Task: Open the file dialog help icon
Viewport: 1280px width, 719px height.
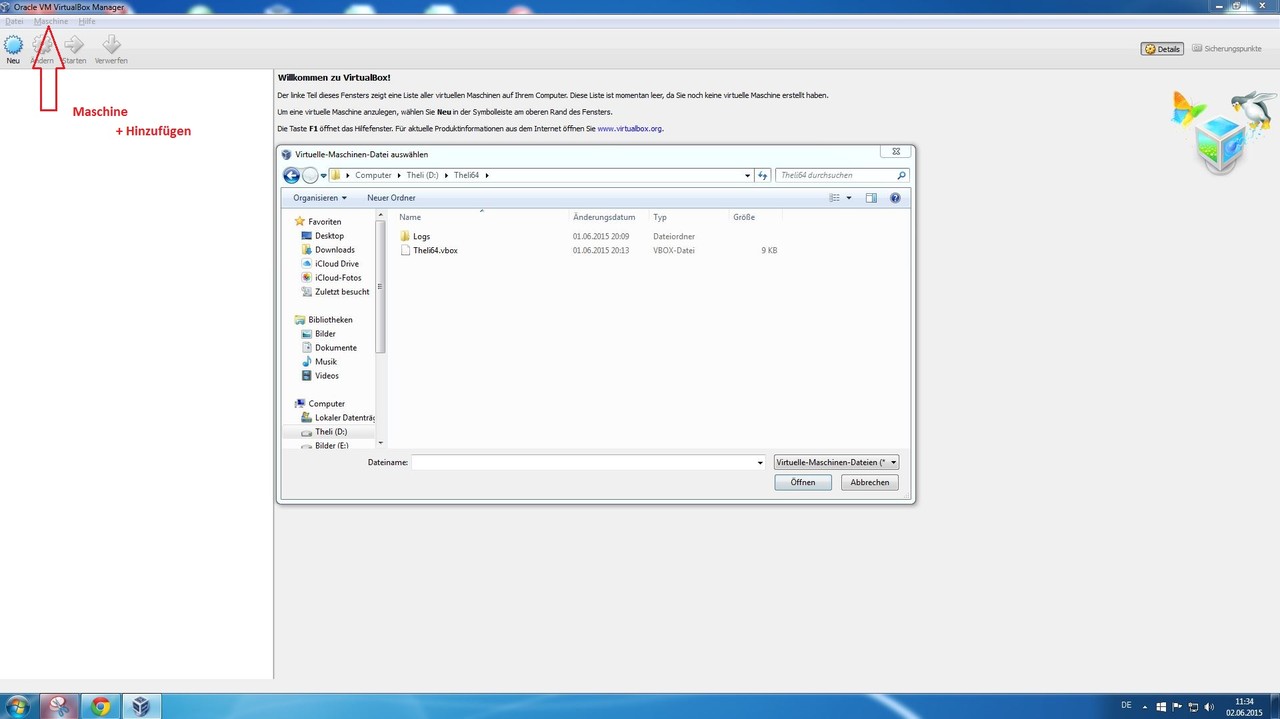Action: (x=895, y=198)
